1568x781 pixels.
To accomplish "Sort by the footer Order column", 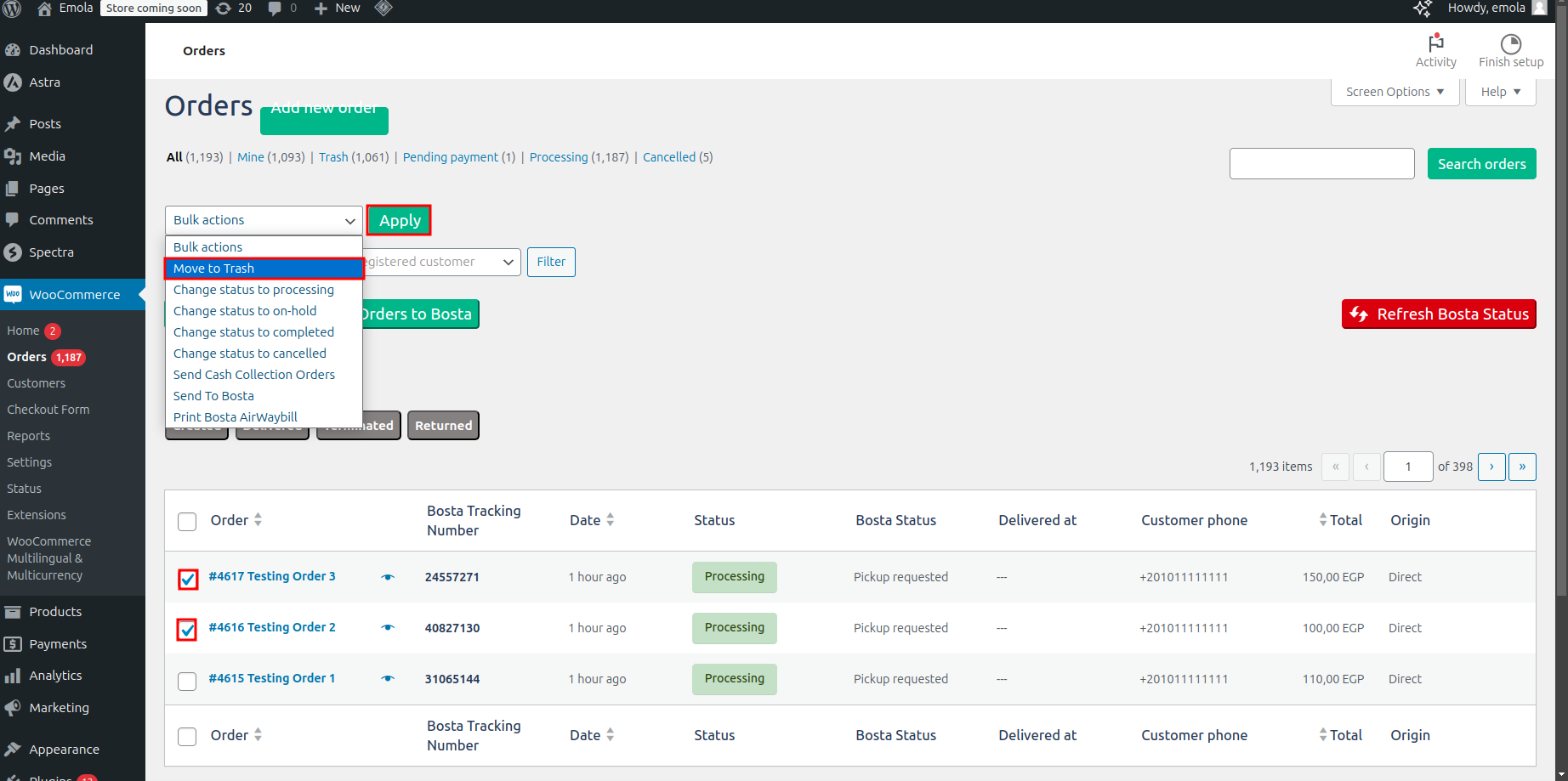I will 236,735.
